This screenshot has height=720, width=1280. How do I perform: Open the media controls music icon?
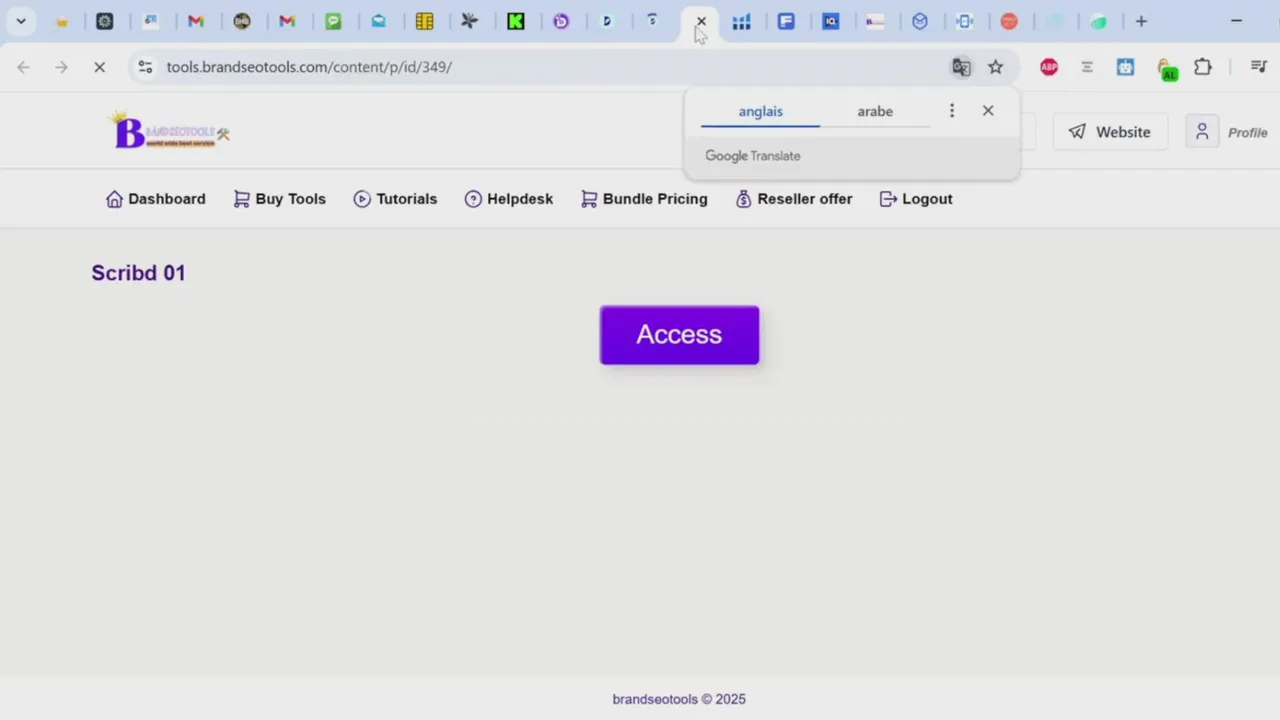1259,67
